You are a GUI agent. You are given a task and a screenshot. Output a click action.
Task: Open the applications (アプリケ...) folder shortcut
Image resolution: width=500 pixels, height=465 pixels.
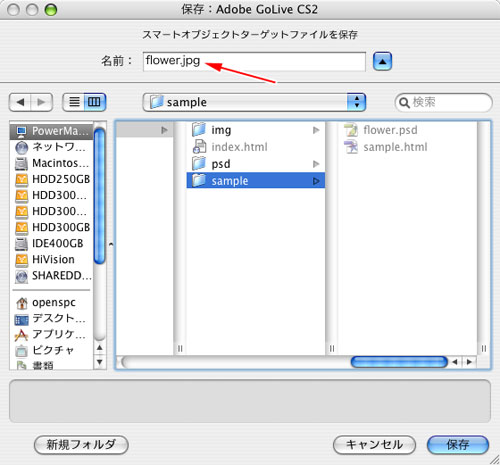point(52,334)
